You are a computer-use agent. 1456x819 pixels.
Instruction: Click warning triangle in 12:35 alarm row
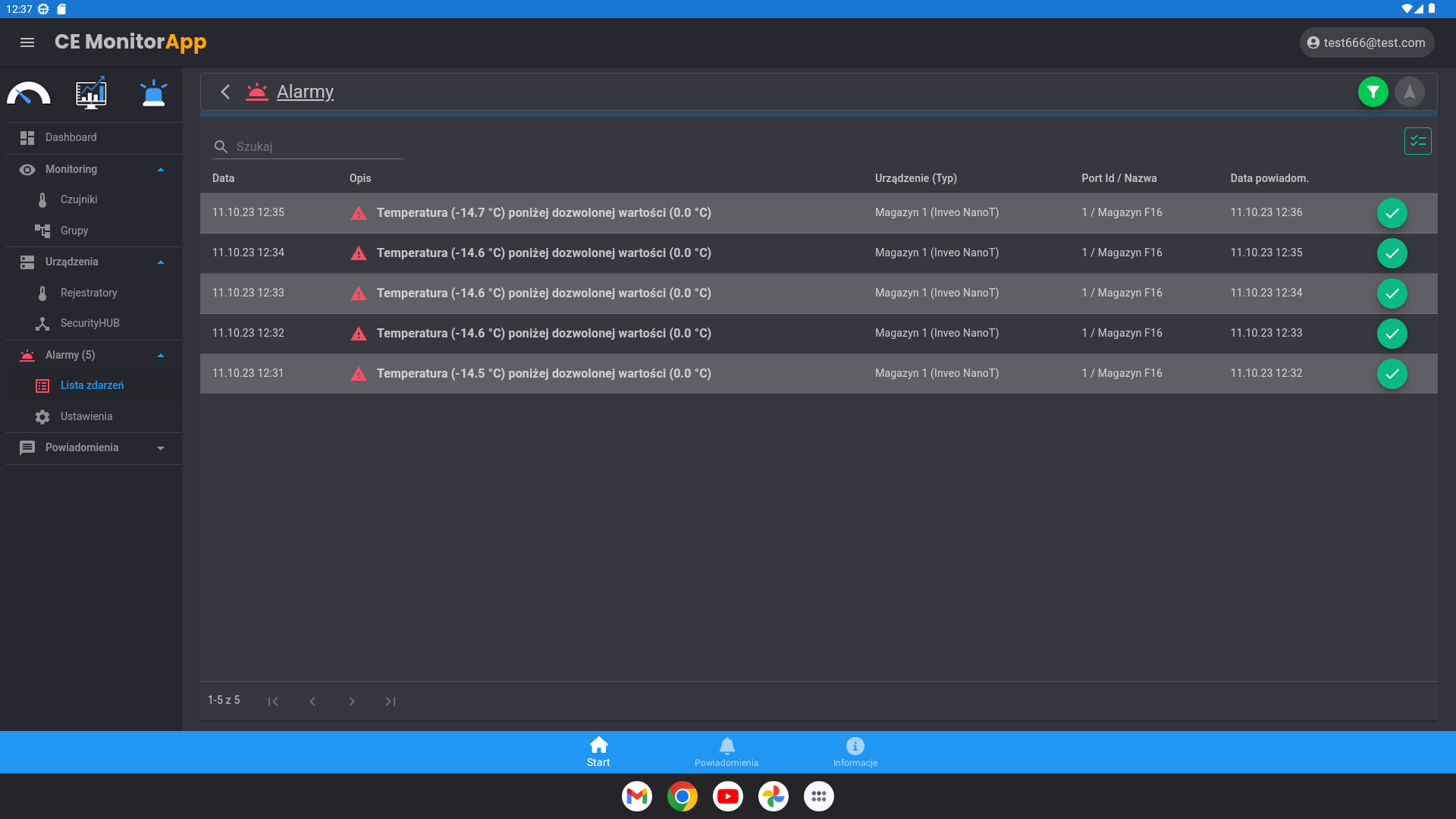(359, 213)
